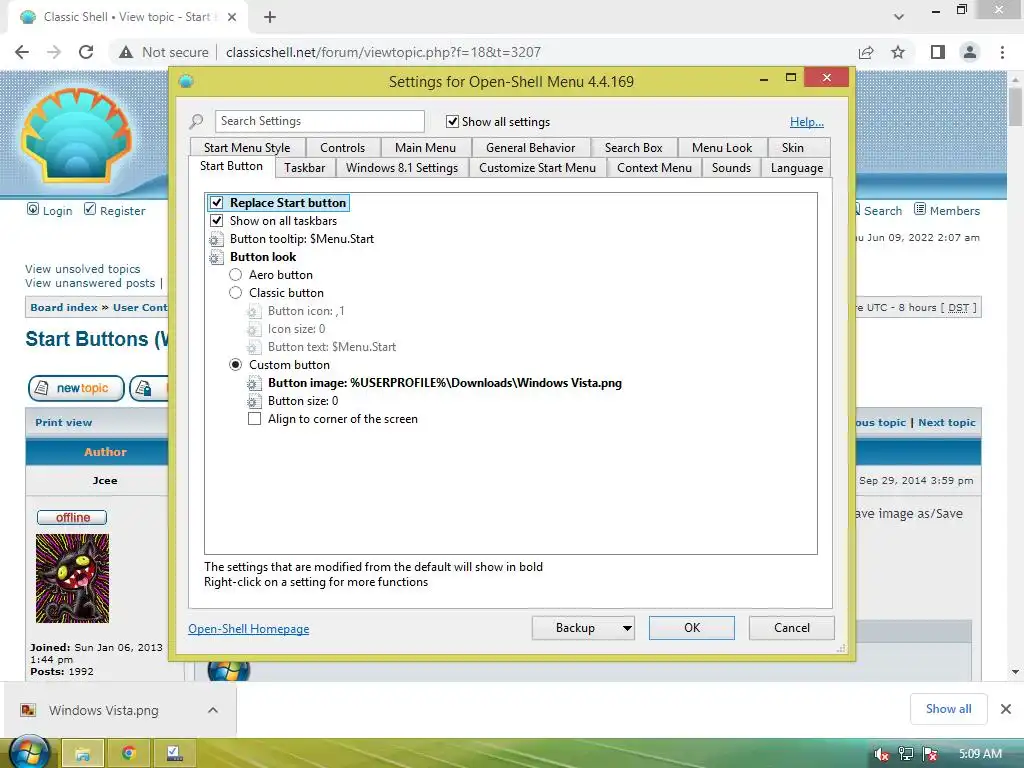Screen dimensions: 1024x768
Task: Open the Chrome tab search chevron
Action: 899,17
